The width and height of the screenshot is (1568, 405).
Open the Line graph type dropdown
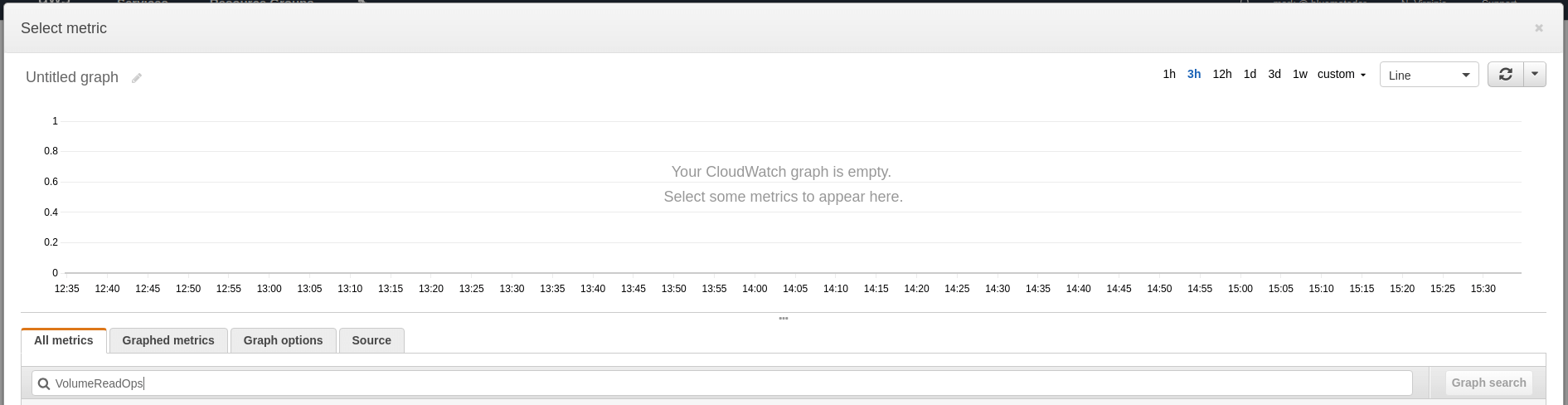tap(1429, 75)
